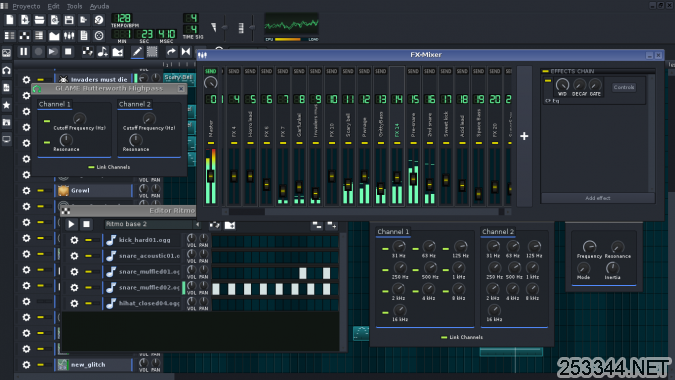The width and height of the screenshot is (675, 380).
Task: Mute the Growl track
Action: coord(40,190)
